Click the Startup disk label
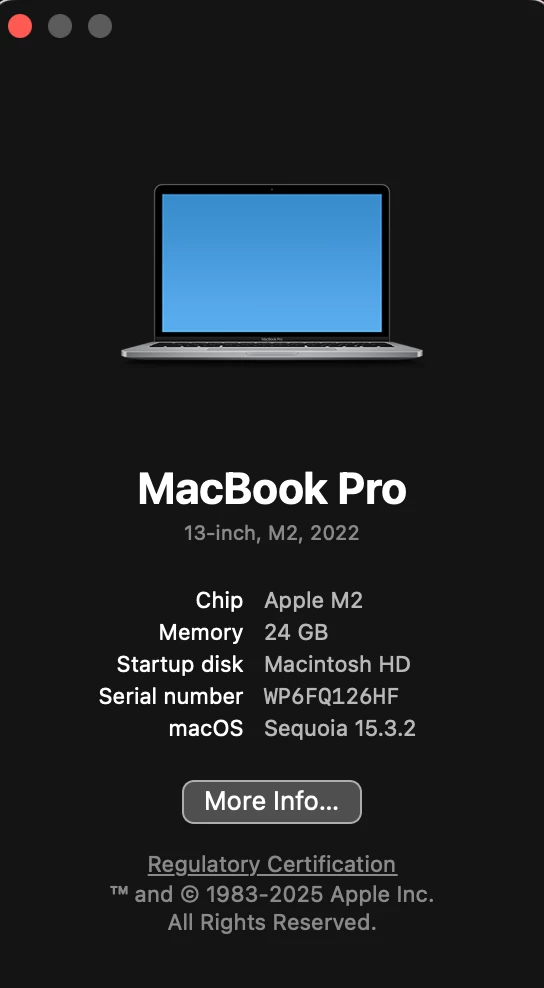Image resolution: width=544 pixels, height=988 pixels. click(180, 664)
